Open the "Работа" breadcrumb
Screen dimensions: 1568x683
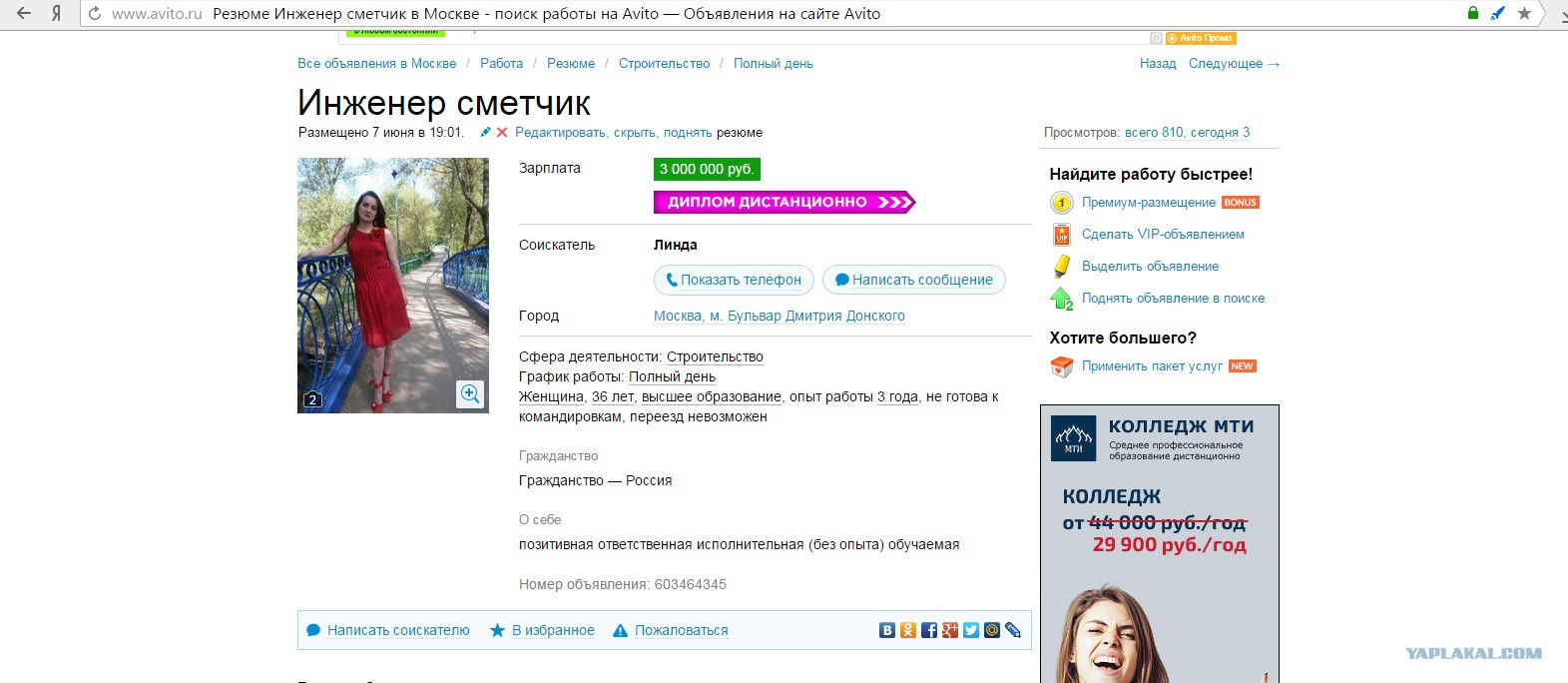(501, 63)
